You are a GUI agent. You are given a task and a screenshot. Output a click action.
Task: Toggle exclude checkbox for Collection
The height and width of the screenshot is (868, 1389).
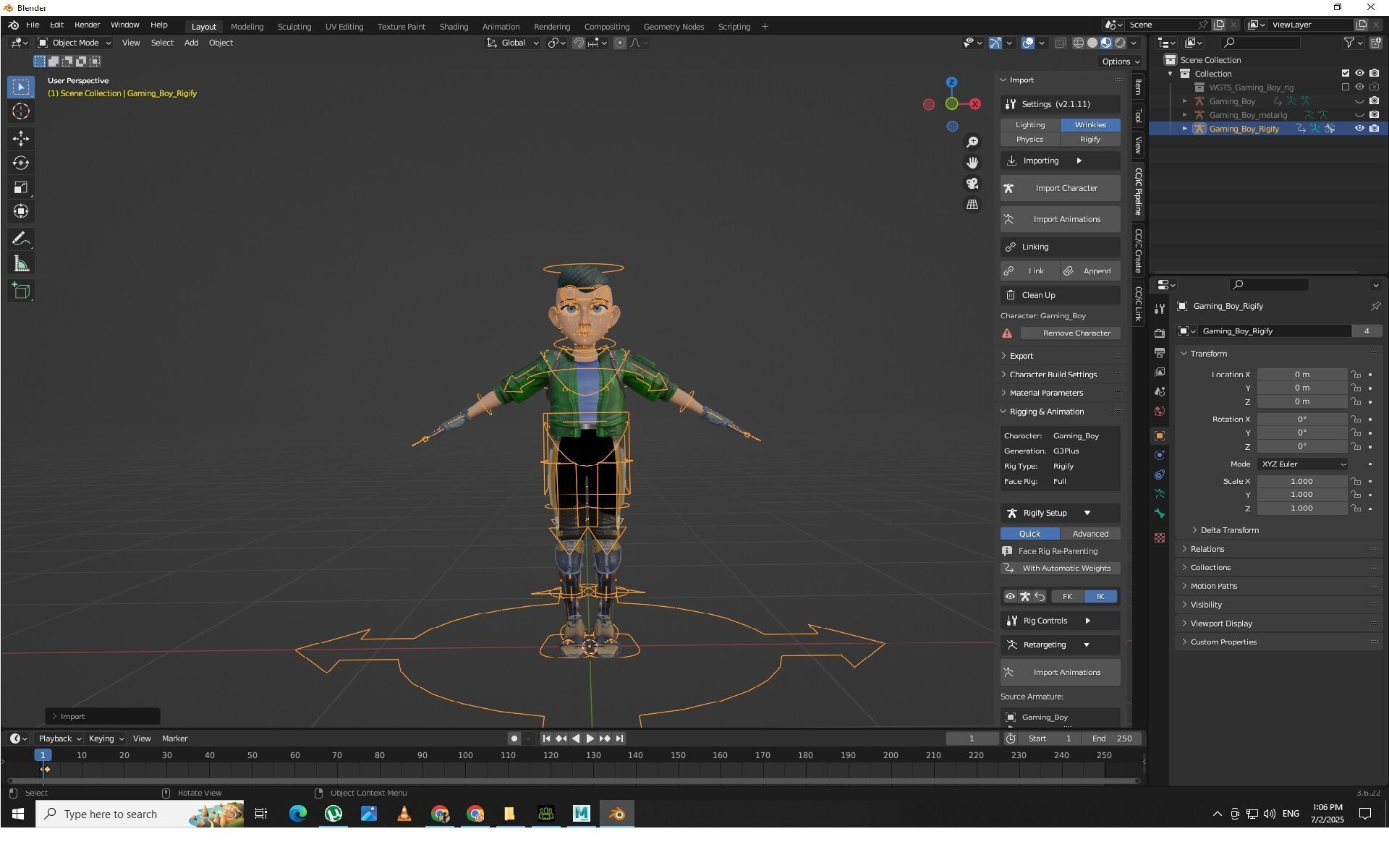click(x=1345, y=74)
